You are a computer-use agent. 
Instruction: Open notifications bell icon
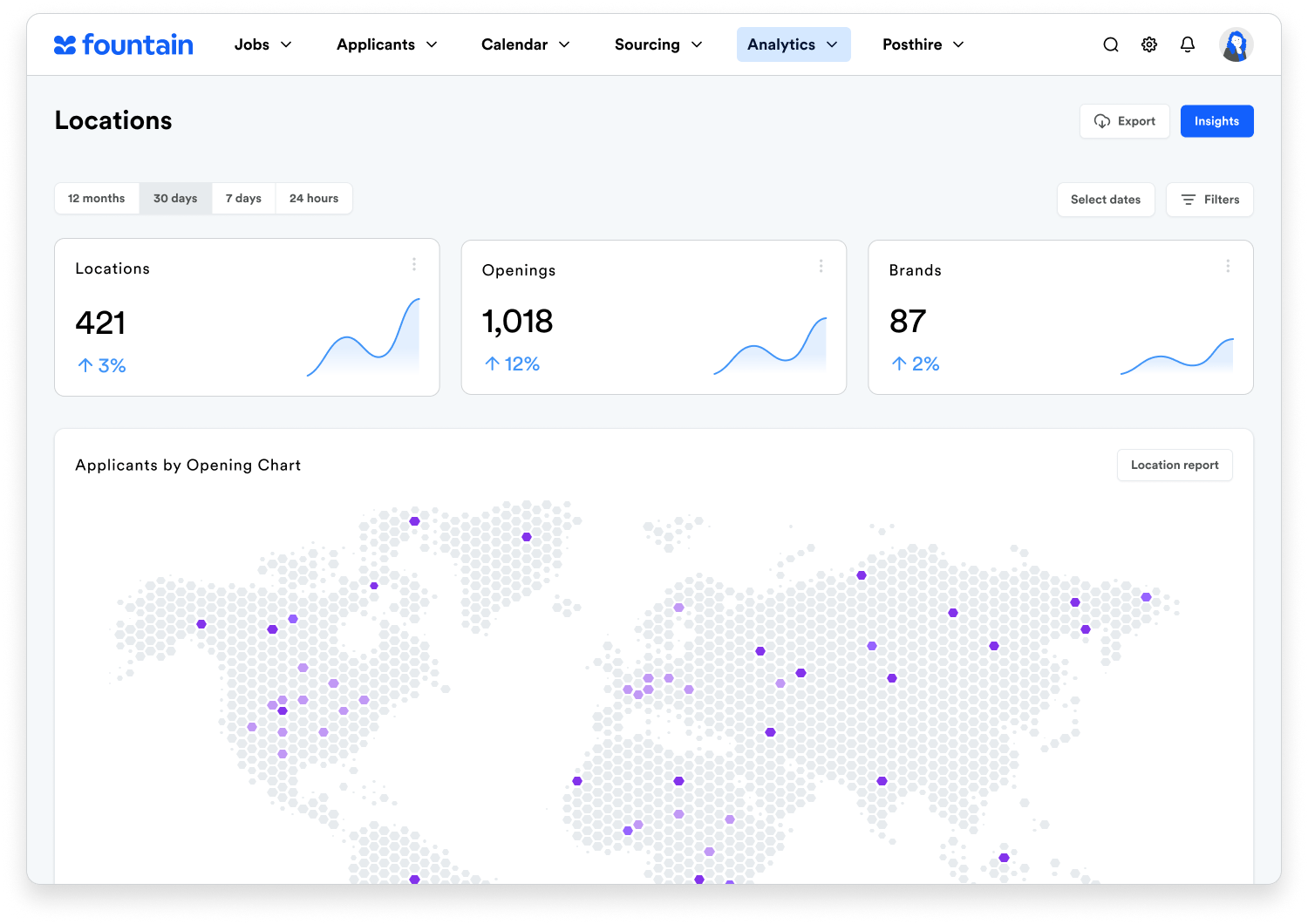[x=1188, y=44]
